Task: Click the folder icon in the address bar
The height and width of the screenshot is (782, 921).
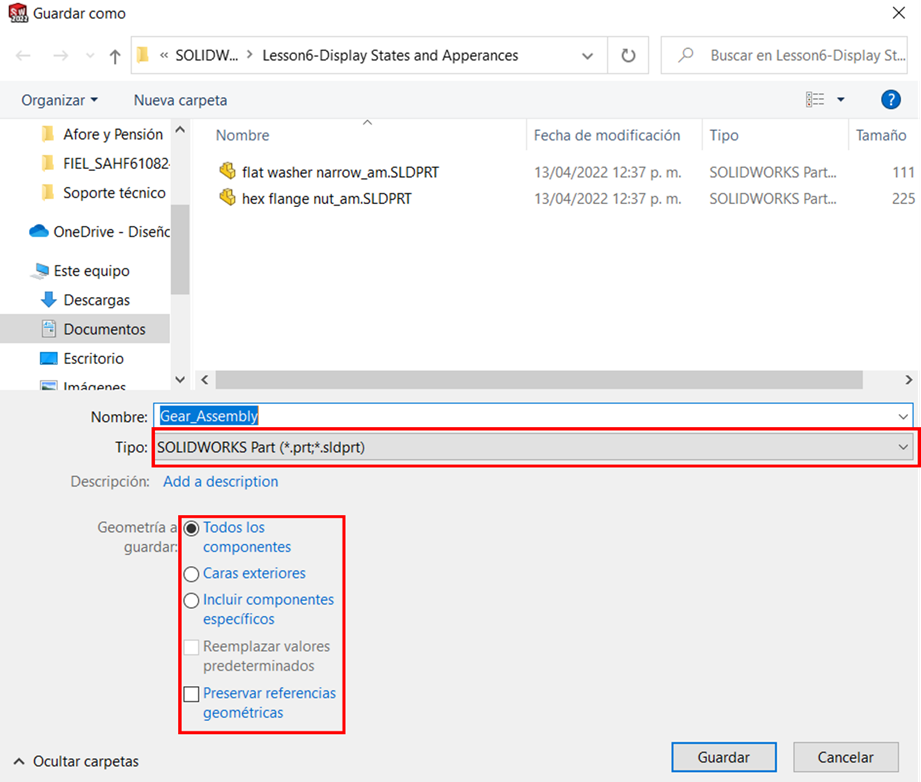Action: (x=143, y=55)
